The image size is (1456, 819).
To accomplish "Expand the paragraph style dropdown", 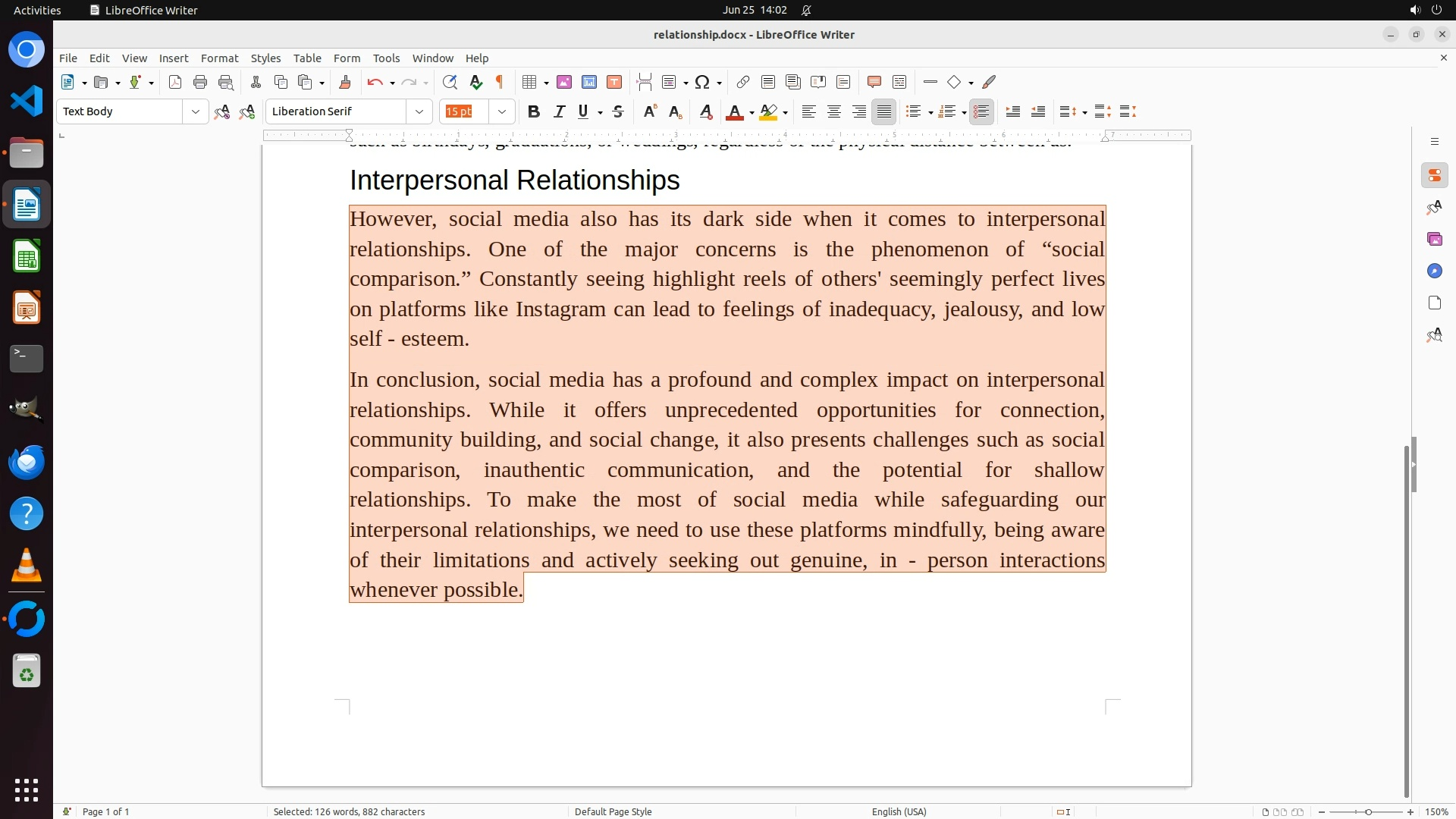I will point(196,111).
